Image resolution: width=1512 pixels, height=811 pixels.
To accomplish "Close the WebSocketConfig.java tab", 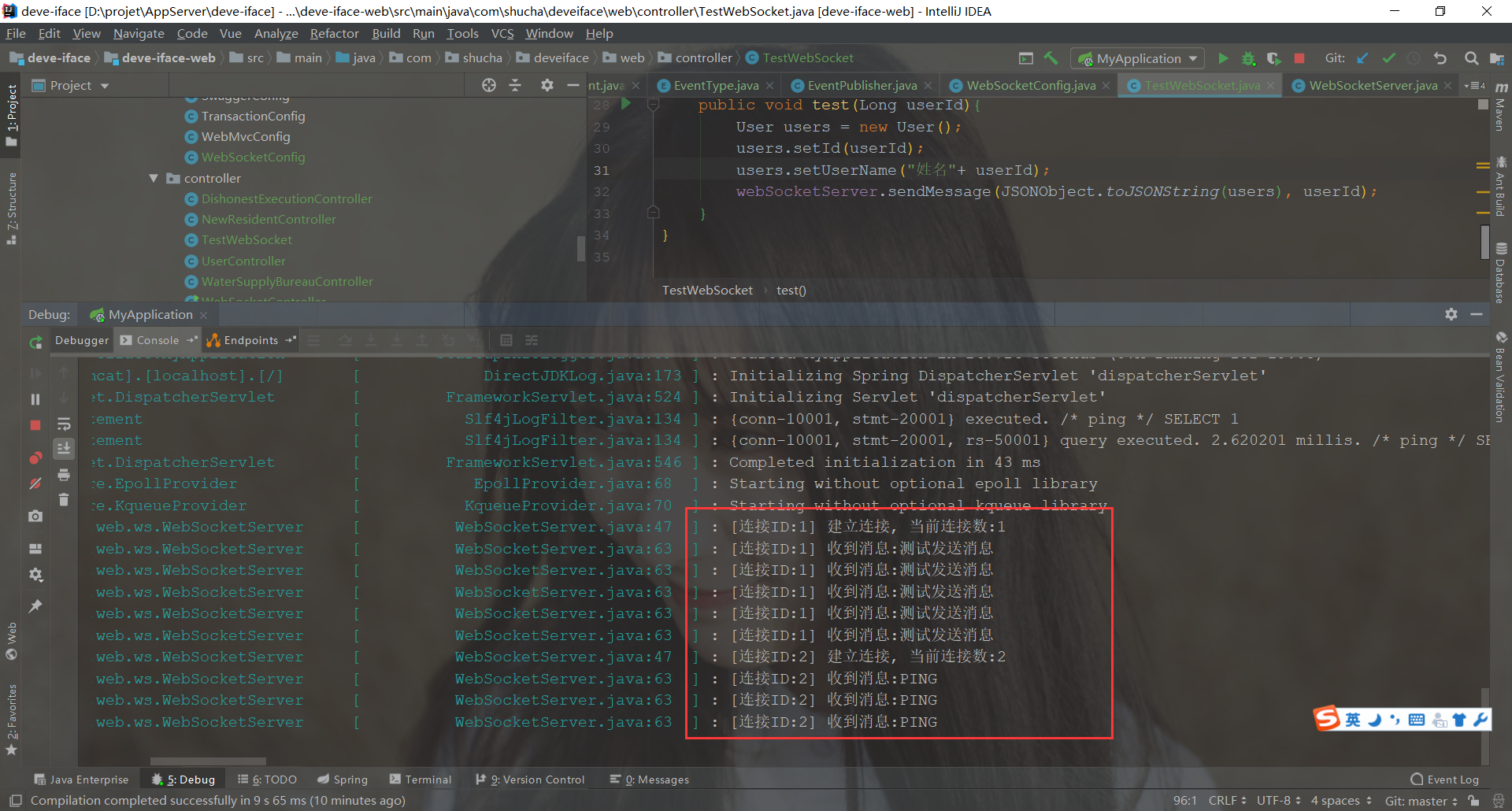I will [1106, 86].
